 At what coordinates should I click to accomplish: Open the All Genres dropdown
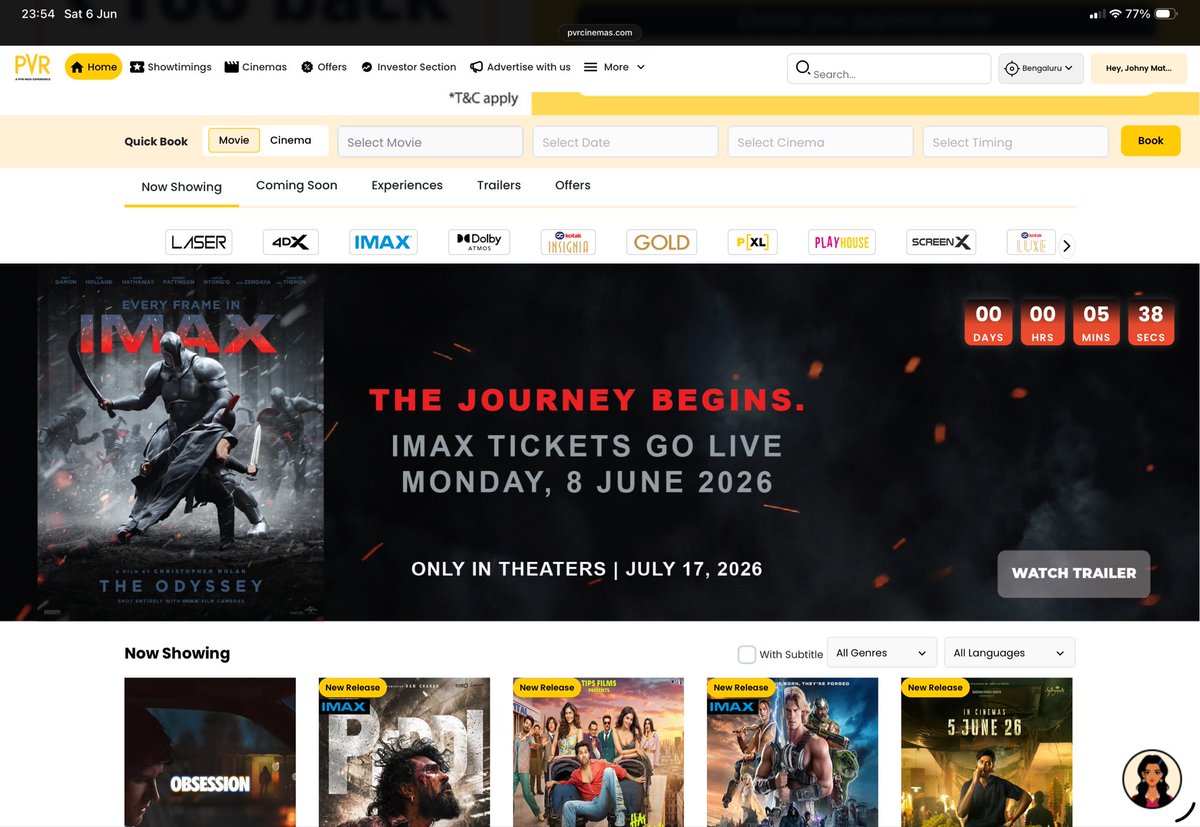coord(882,653)
